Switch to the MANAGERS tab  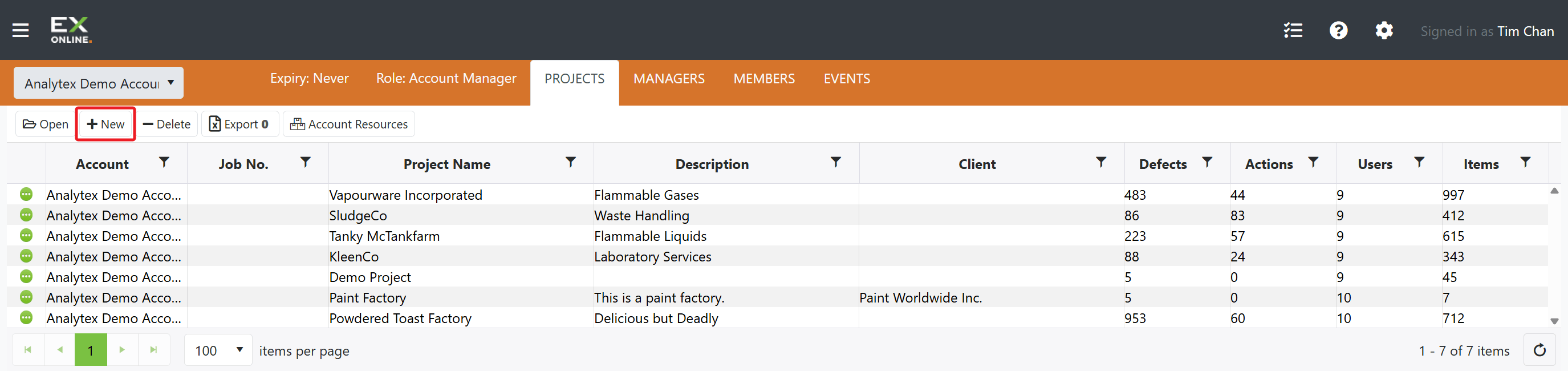(668, 79)
